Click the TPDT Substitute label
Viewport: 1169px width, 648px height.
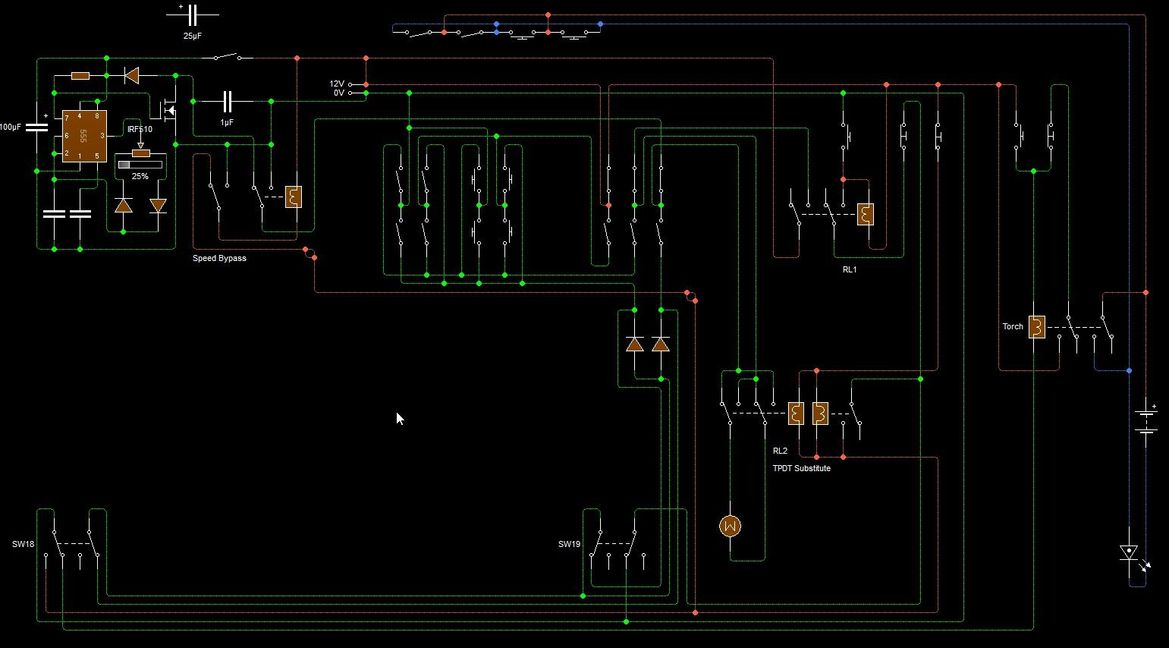[800, 468]
